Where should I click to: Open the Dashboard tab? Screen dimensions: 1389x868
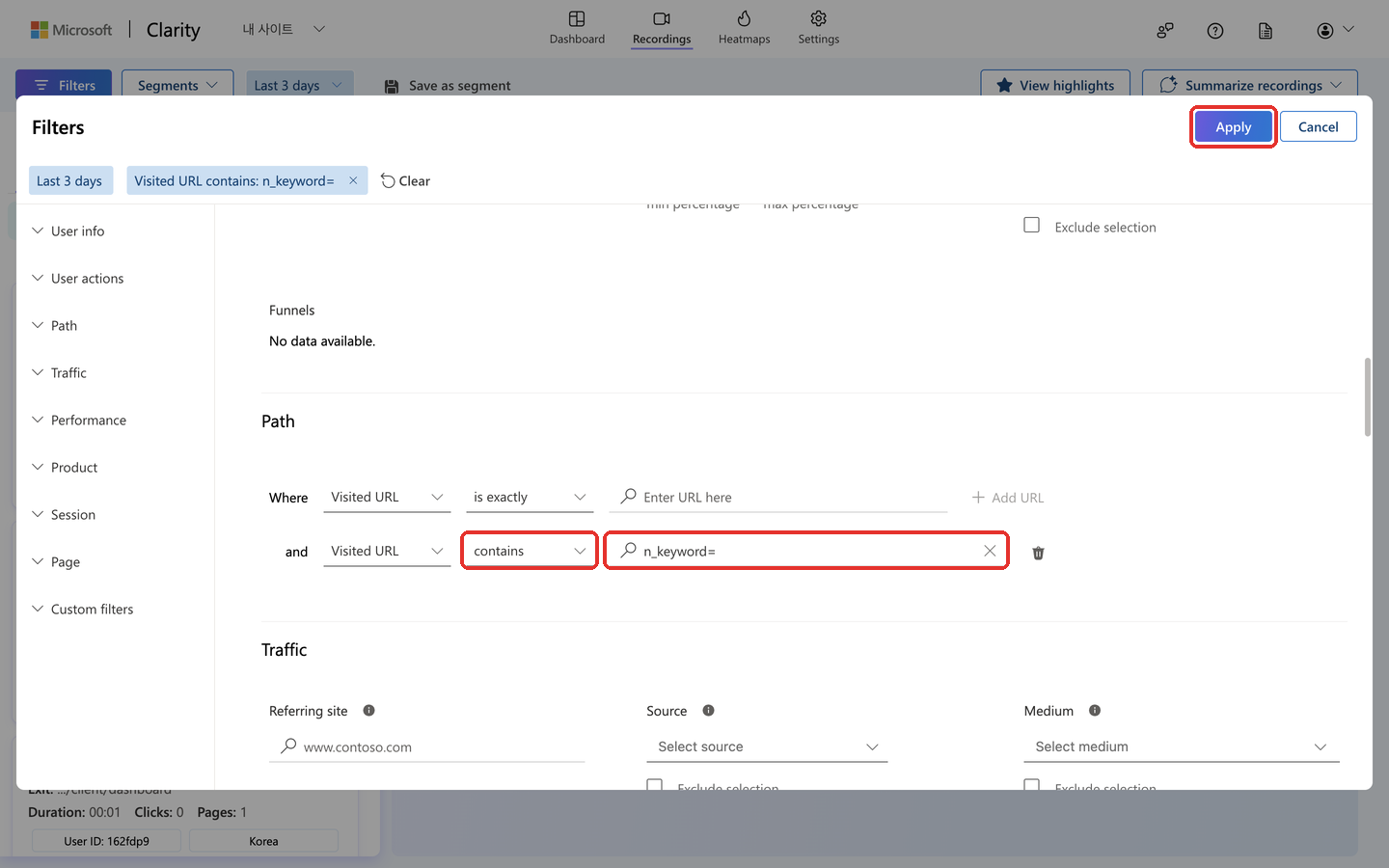[577, 28]
